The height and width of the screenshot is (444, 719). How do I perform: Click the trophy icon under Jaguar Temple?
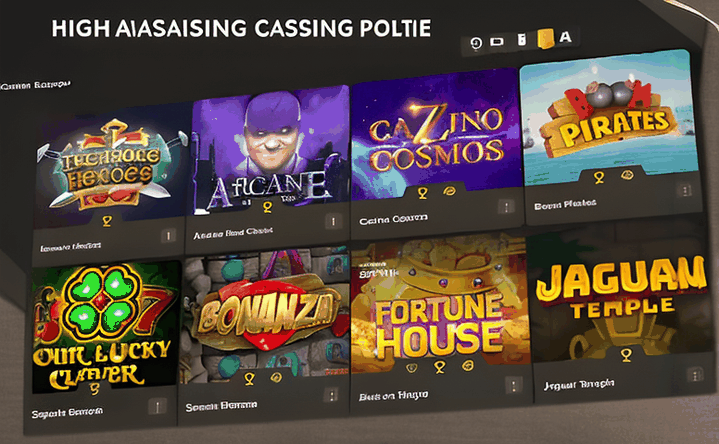(x=628, y=357)
